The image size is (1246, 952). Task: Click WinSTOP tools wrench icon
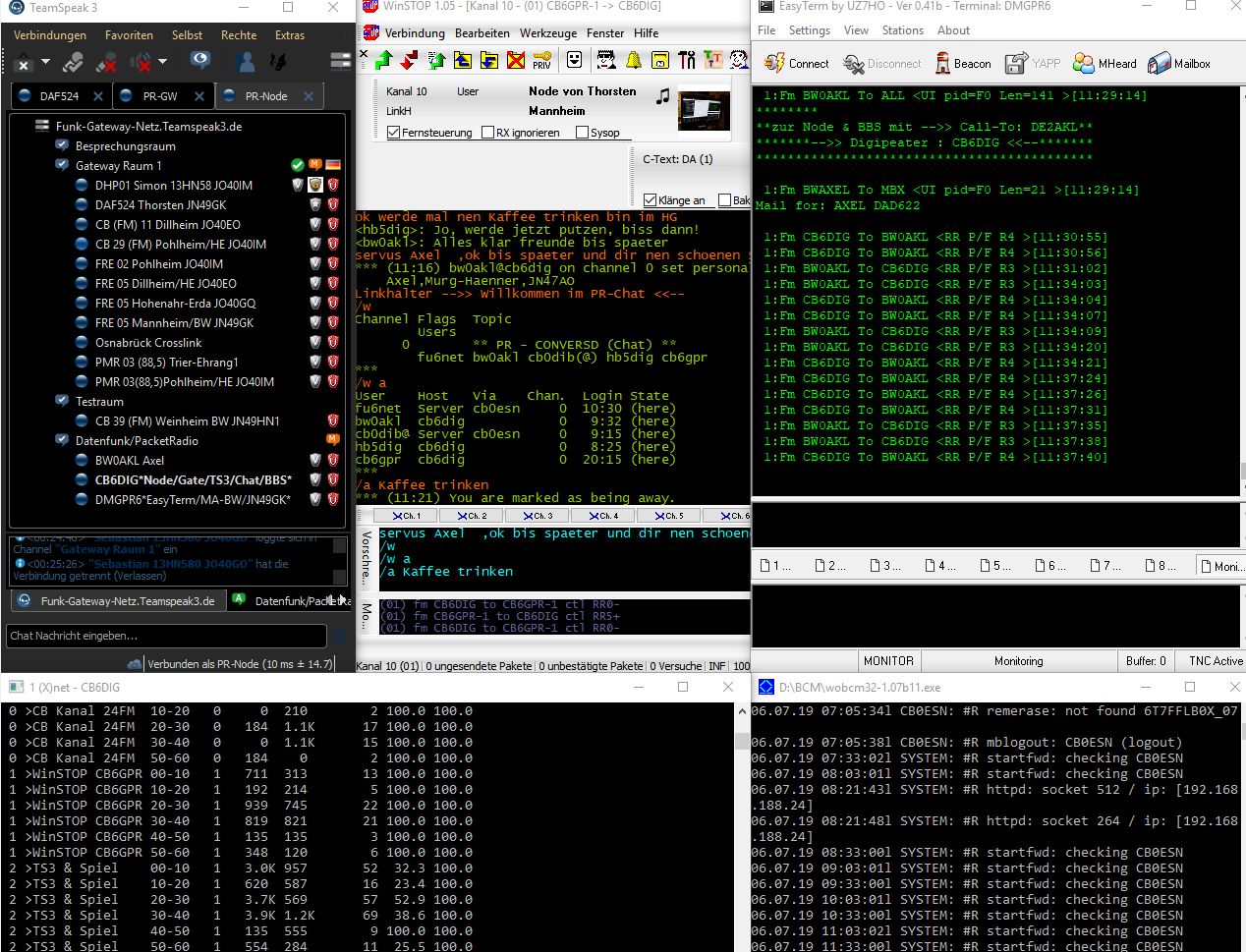click(687, 61)
